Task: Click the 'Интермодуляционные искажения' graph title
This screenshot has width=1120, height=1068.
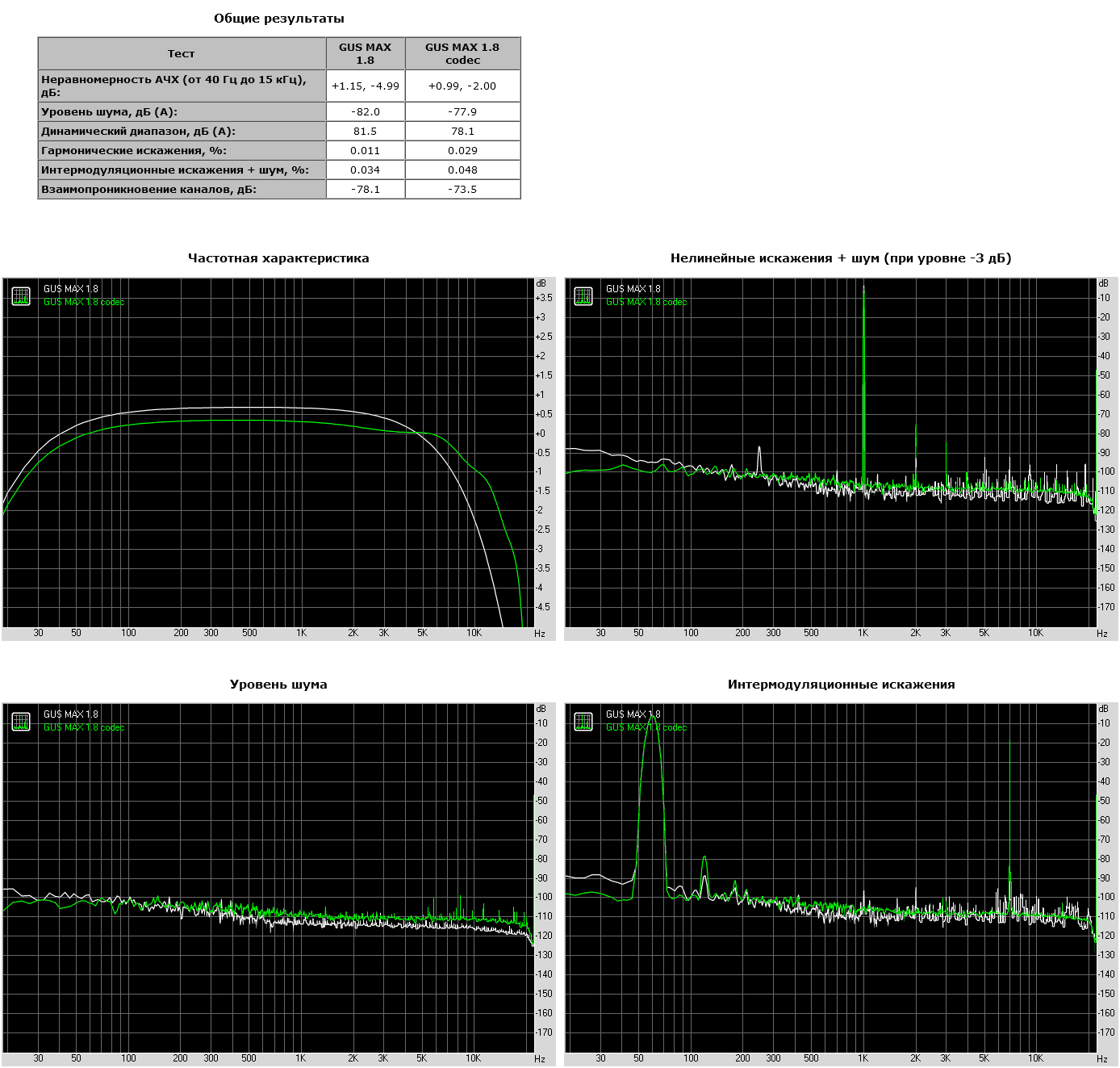Action: [x=842, y=685]
